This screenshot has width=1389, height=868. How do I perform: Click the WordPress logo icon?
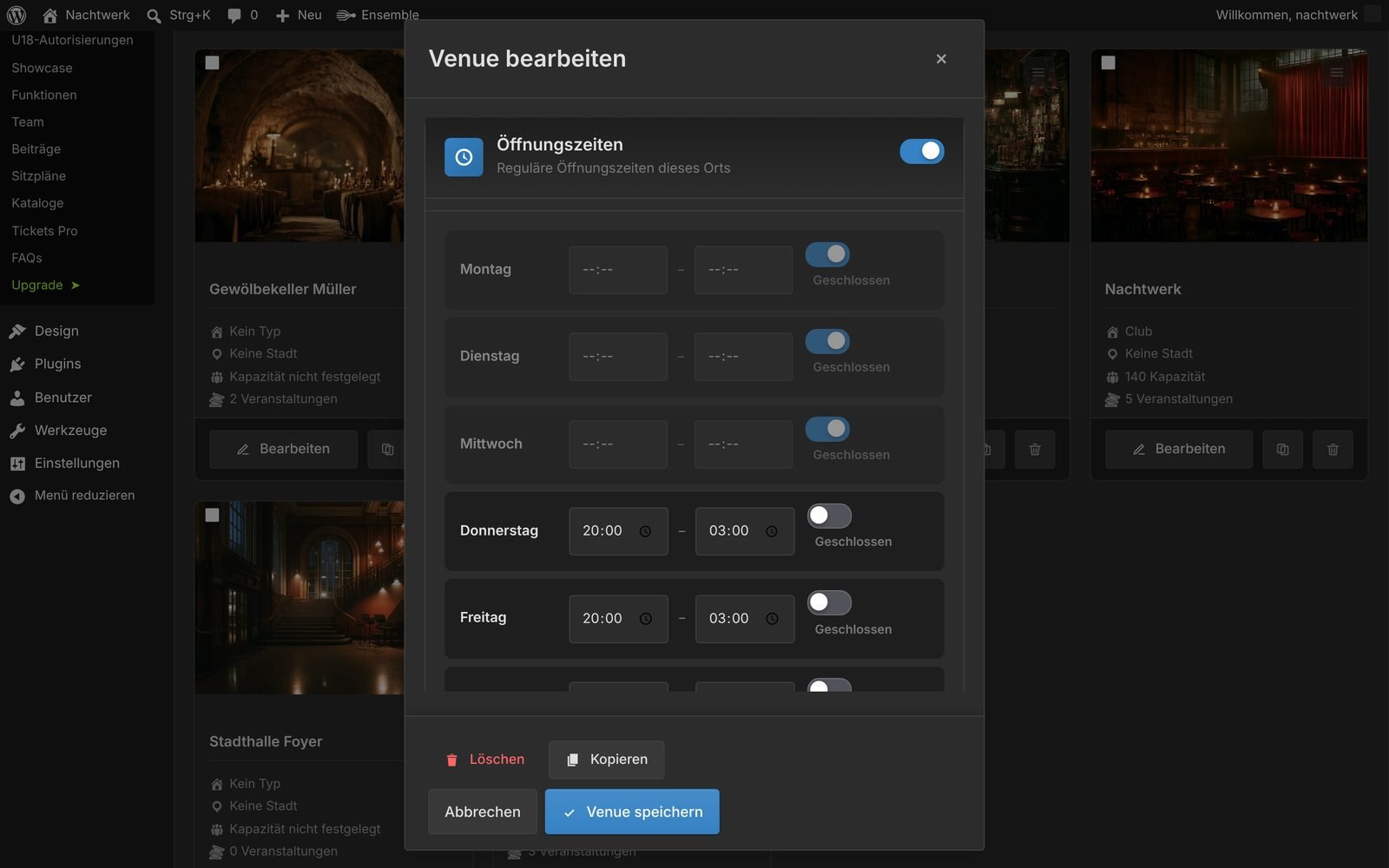[x=16, y=15]
